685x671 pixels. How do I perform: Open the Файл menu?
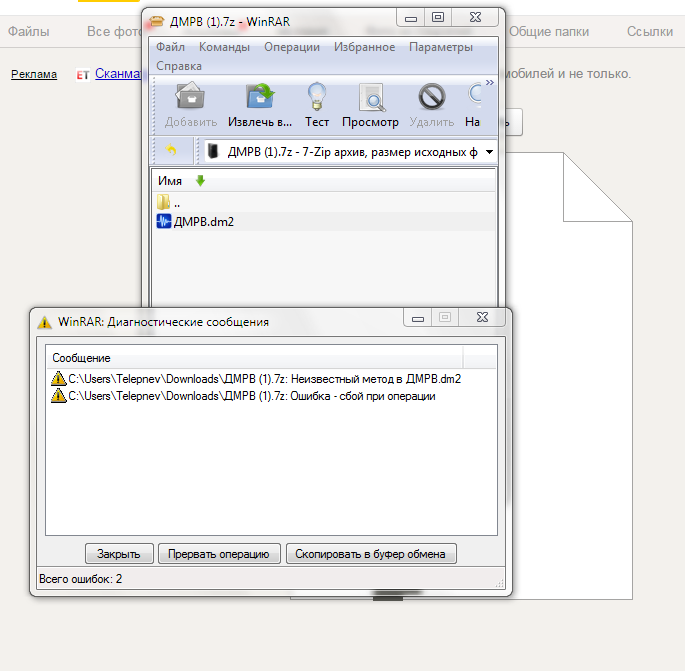170,47
